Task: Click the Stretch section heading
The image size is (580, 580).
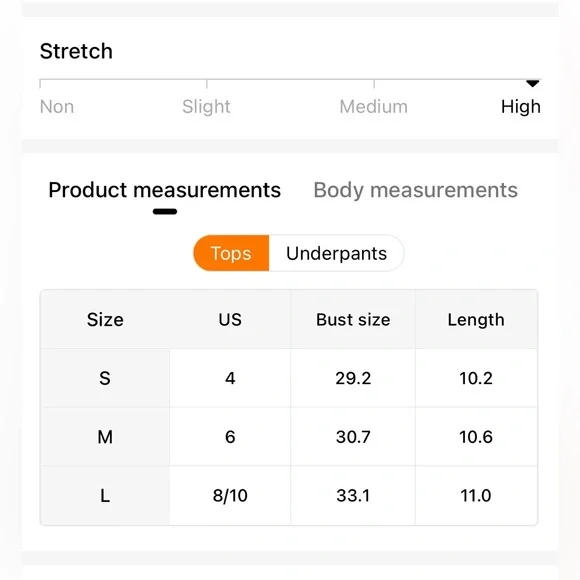Action: (76, 51)
